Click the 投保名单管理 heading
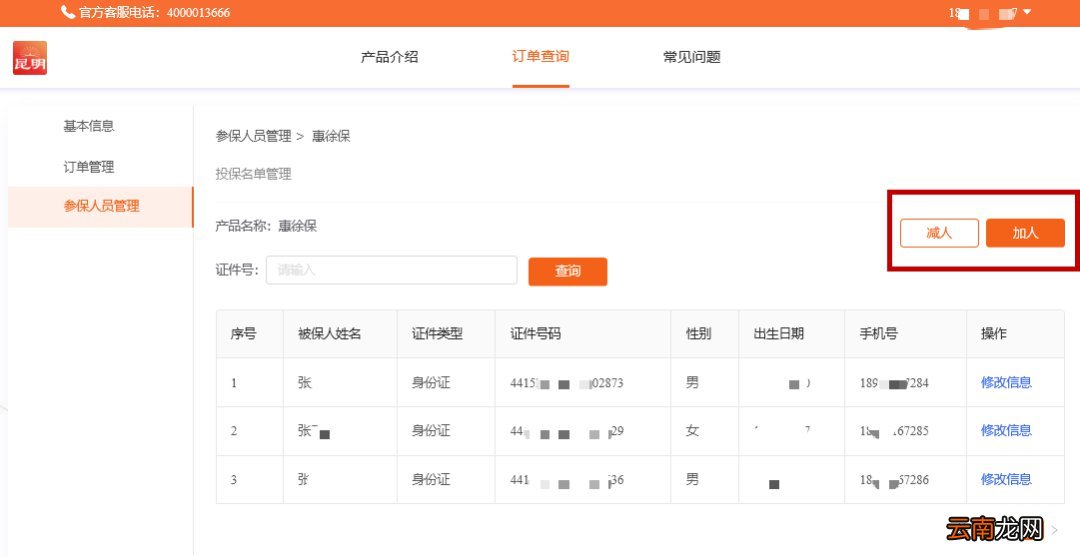The width and height of the screenshot is (1080, 557). click(x=253, y=174)
